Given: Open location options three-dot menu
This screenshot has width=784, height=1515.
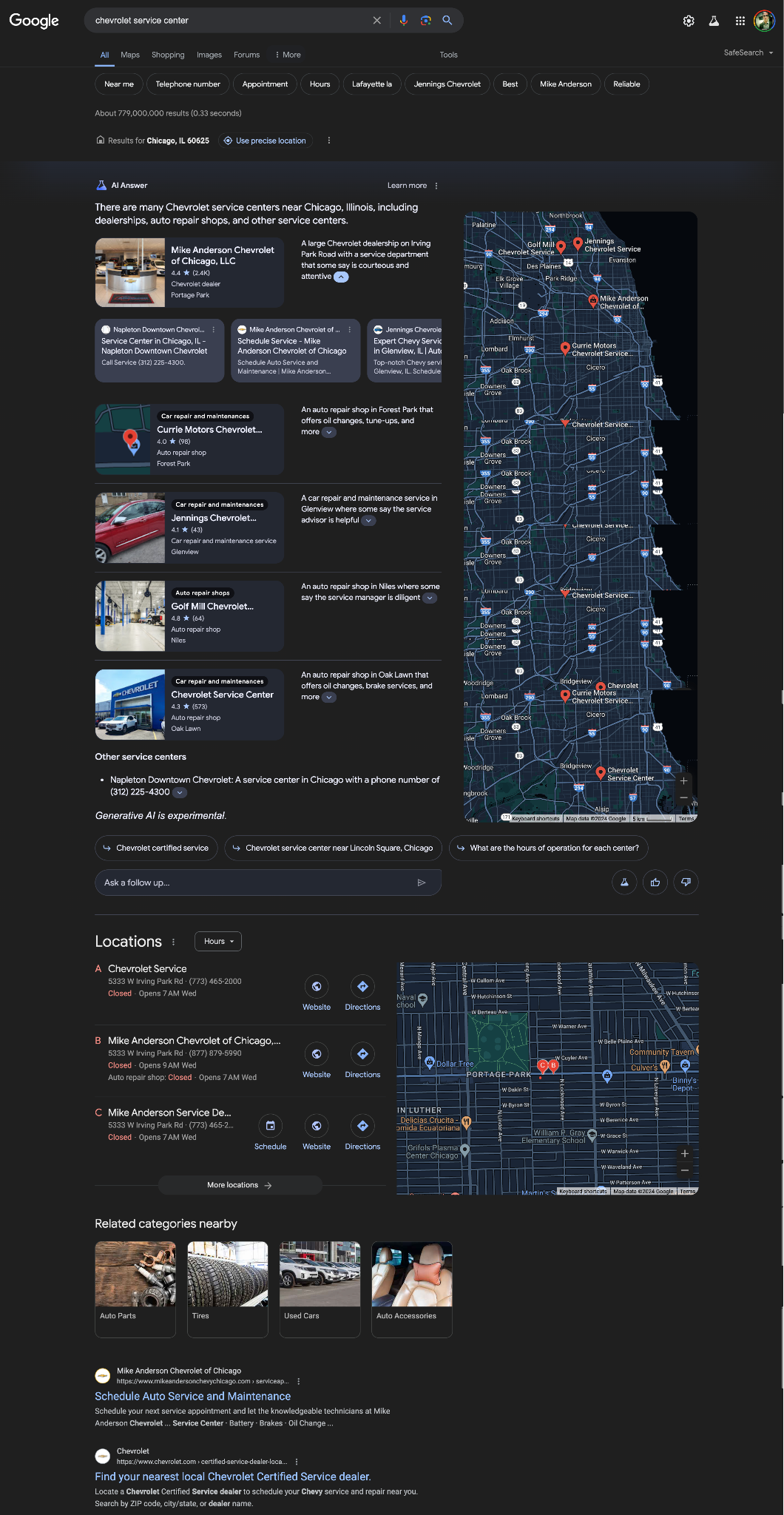Looking at the screenshot, I should tap(329, 141).
